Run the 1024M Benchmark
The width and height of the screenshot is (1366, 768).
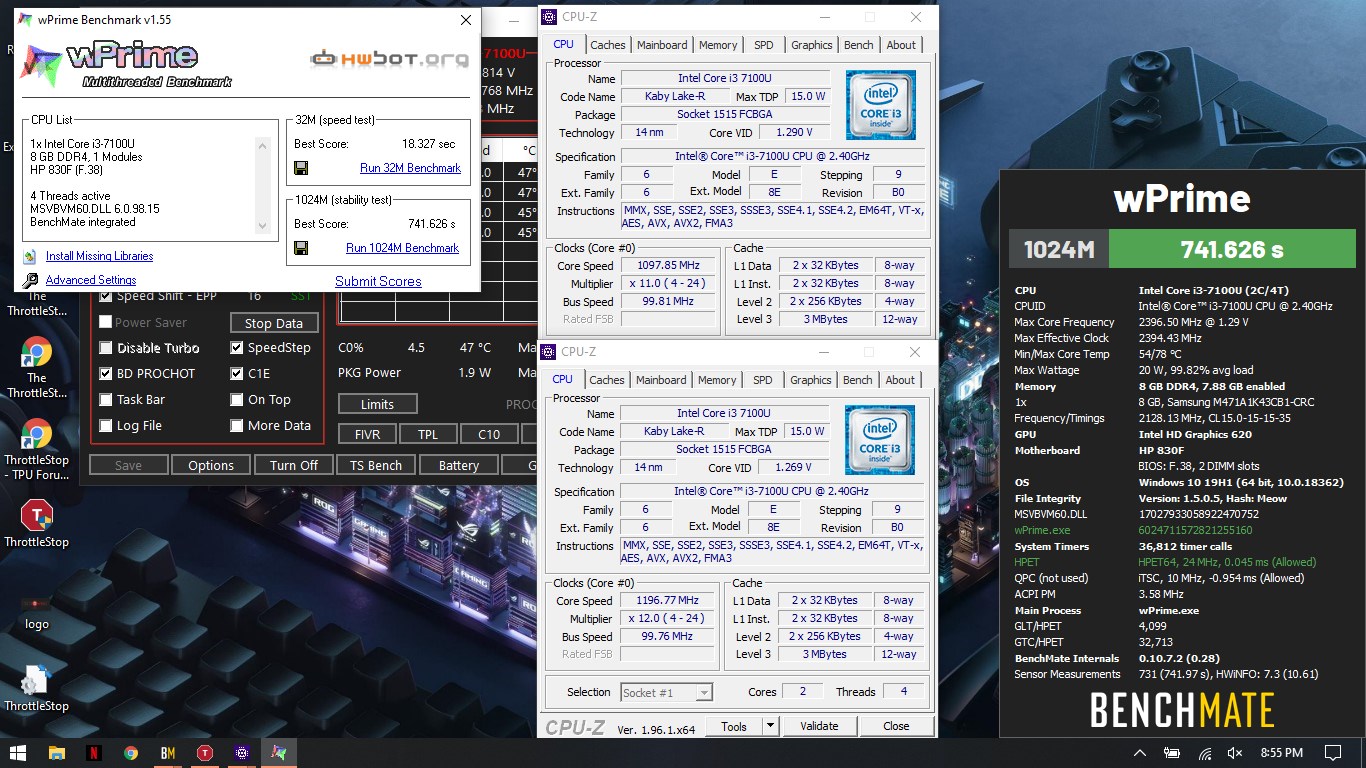click(x=403, y=248)
